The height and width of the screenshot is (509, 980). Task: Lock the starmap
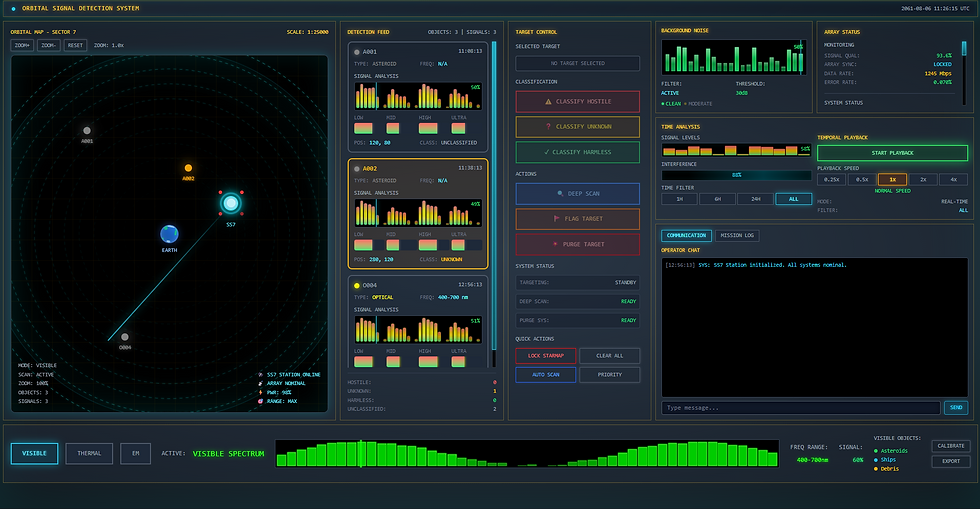click(546, 356)
